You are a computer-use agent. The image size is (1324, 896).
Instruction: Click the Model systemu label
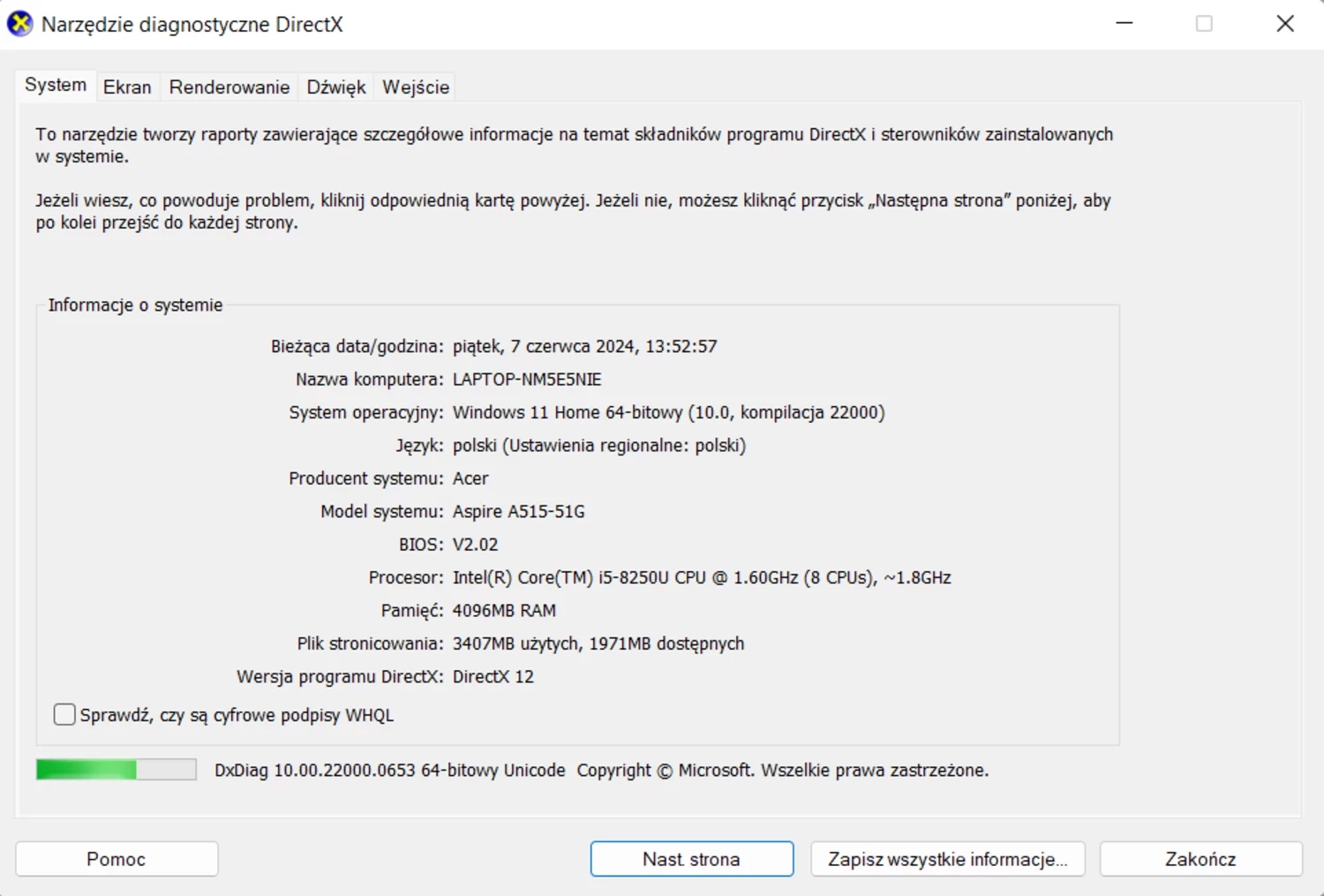[x=382, y=512]
